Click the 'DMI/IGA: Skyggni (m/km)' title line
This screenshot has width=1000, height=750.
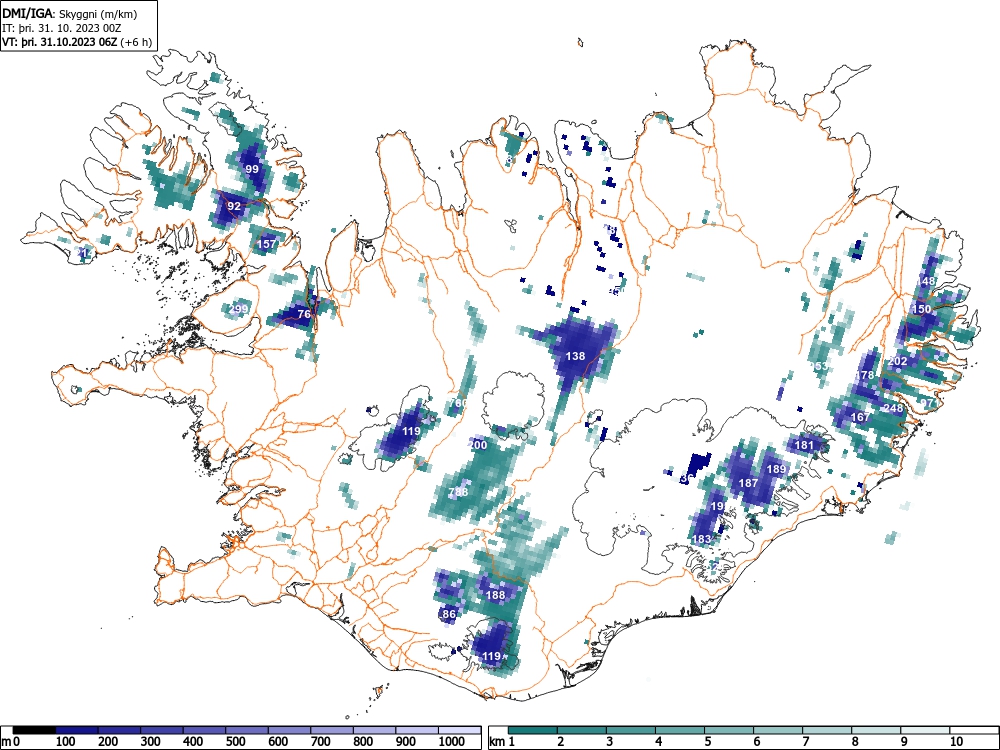click(70, 14)
